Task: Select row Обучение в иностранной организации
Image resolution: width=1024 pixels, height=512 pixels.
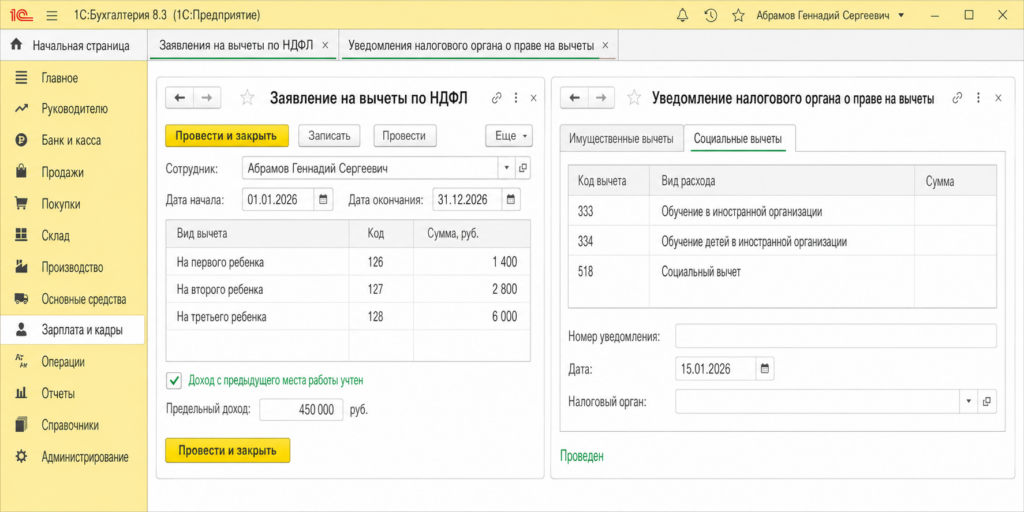Action: [x=782, y=212]
